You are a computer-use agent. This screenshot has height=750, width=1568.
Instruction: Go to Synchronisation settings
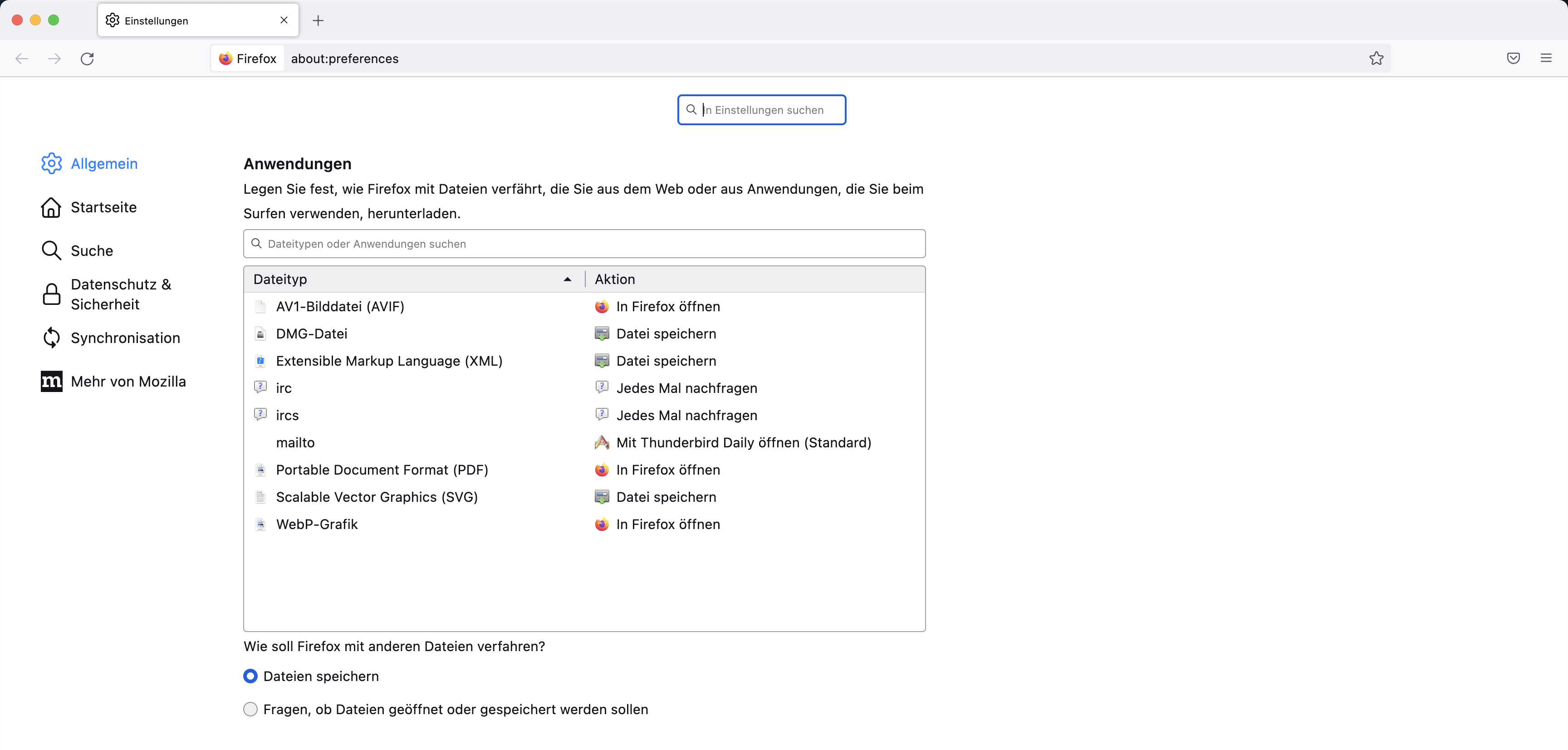tap(125, 338)
